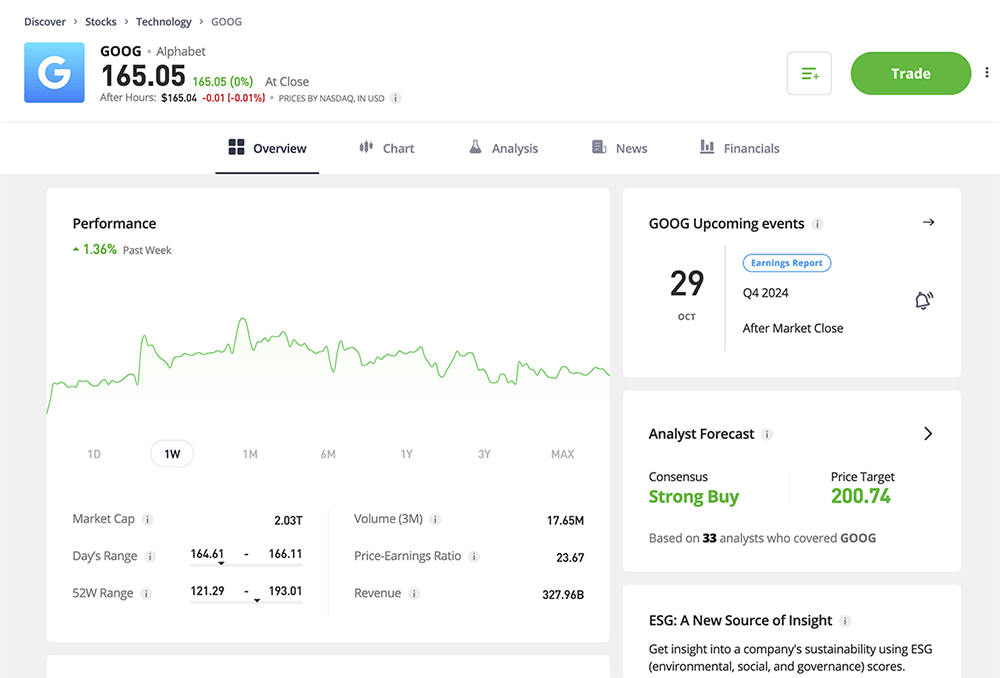Image resolution: width=1000 pixels, height=678 pixels.
Task: Click the green Trade button
Action: click(x=910, y=73)
